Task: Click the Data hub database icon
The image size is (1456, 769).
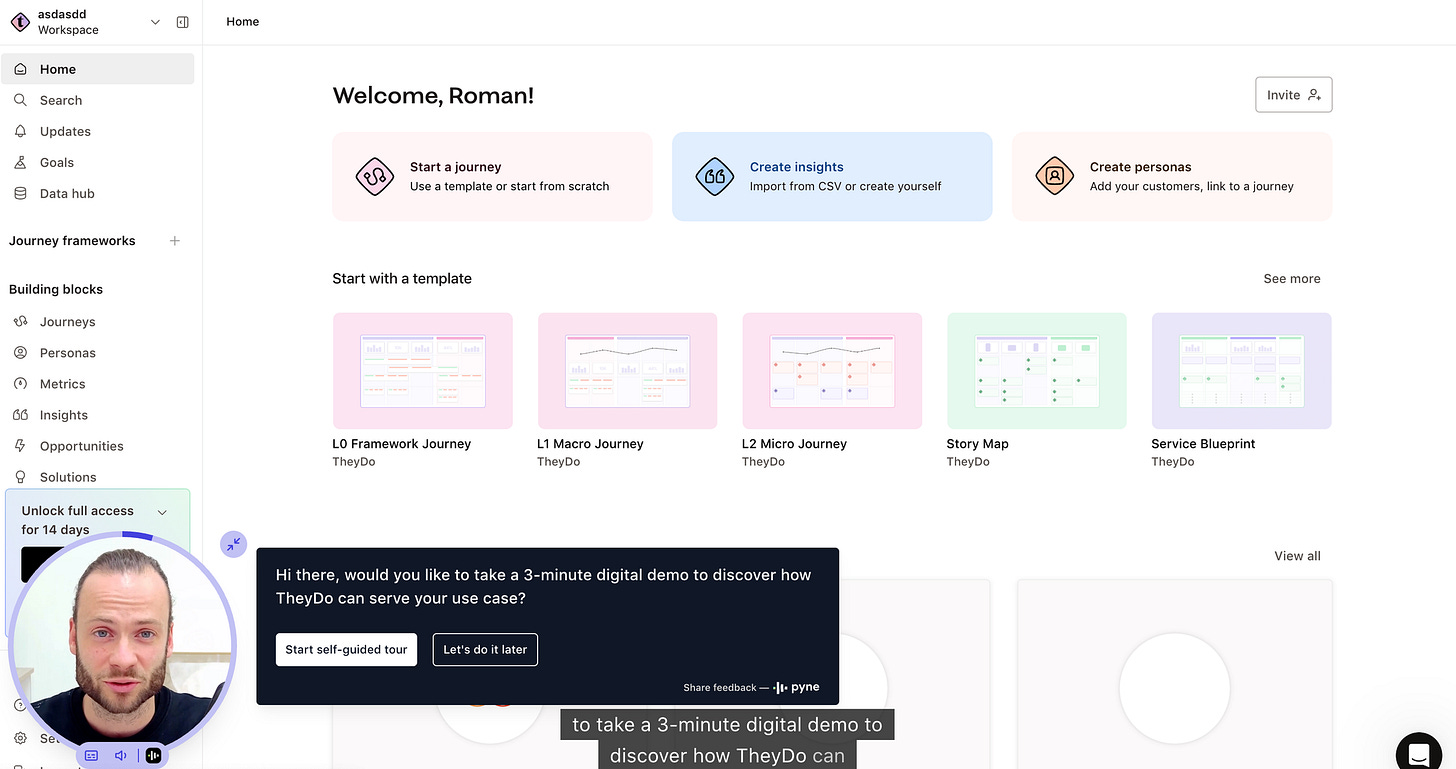Action: tap(20, 193)
